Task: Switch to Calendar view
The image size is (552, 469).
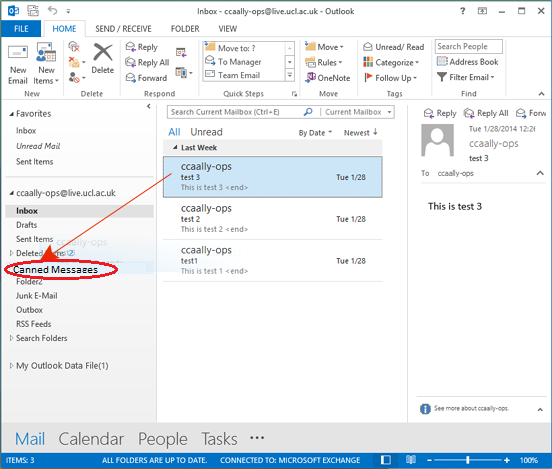Action: pyautogui.click(x=91, y=439)
